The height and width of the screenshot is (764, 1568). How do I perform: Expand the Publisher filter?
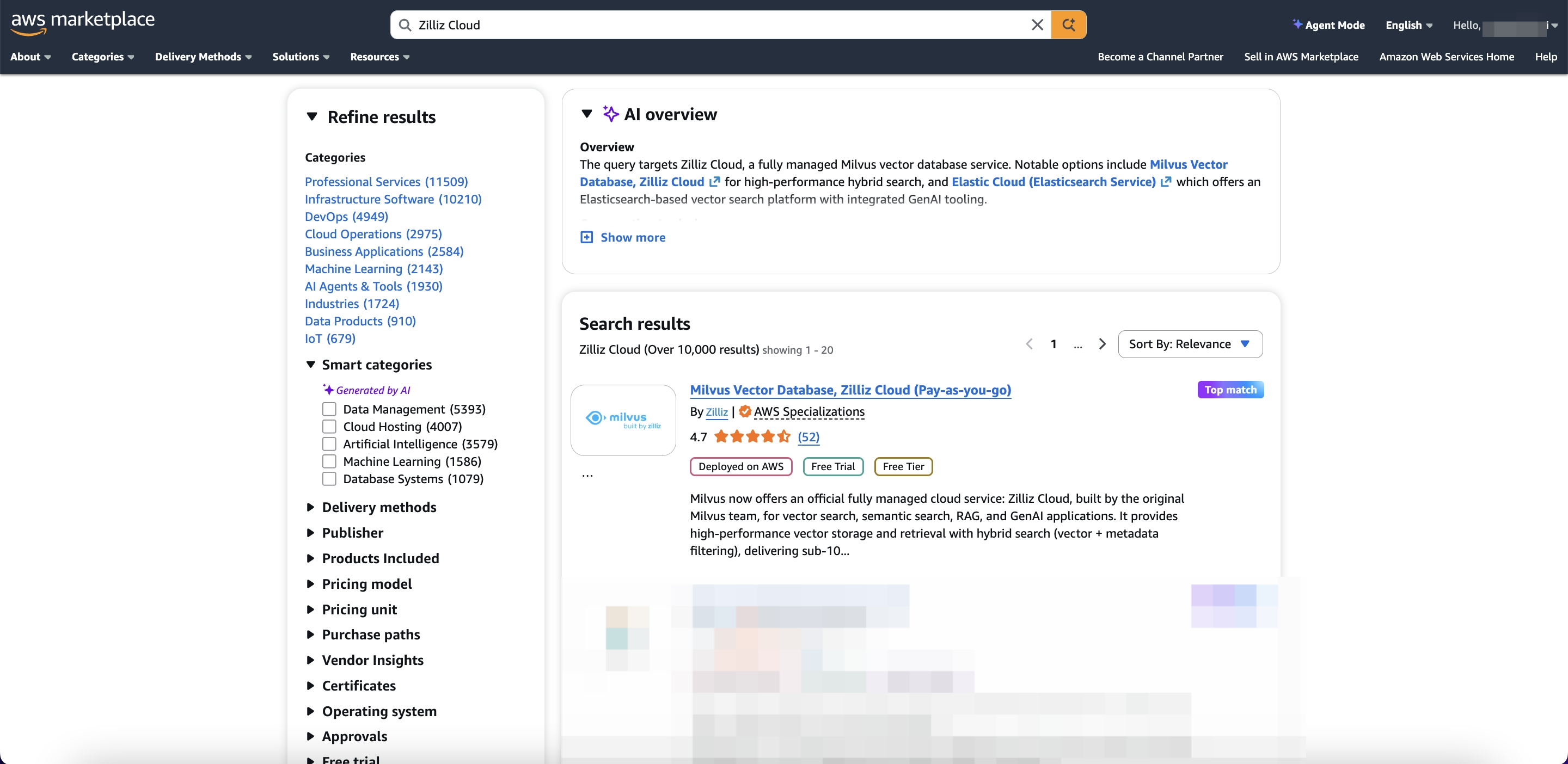[345, 533]
